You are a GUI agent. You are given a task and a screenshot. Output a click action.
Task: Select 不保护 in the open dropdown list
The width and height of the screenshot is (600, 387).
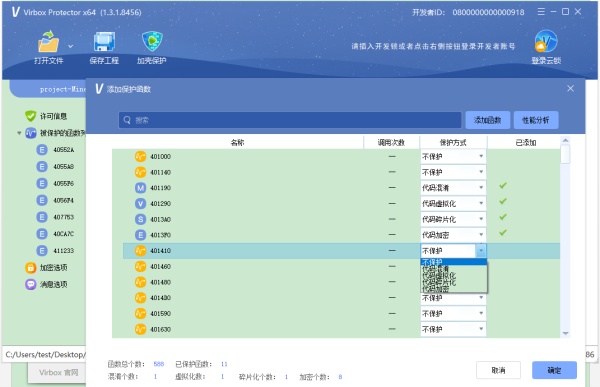[x=454, y=262]
